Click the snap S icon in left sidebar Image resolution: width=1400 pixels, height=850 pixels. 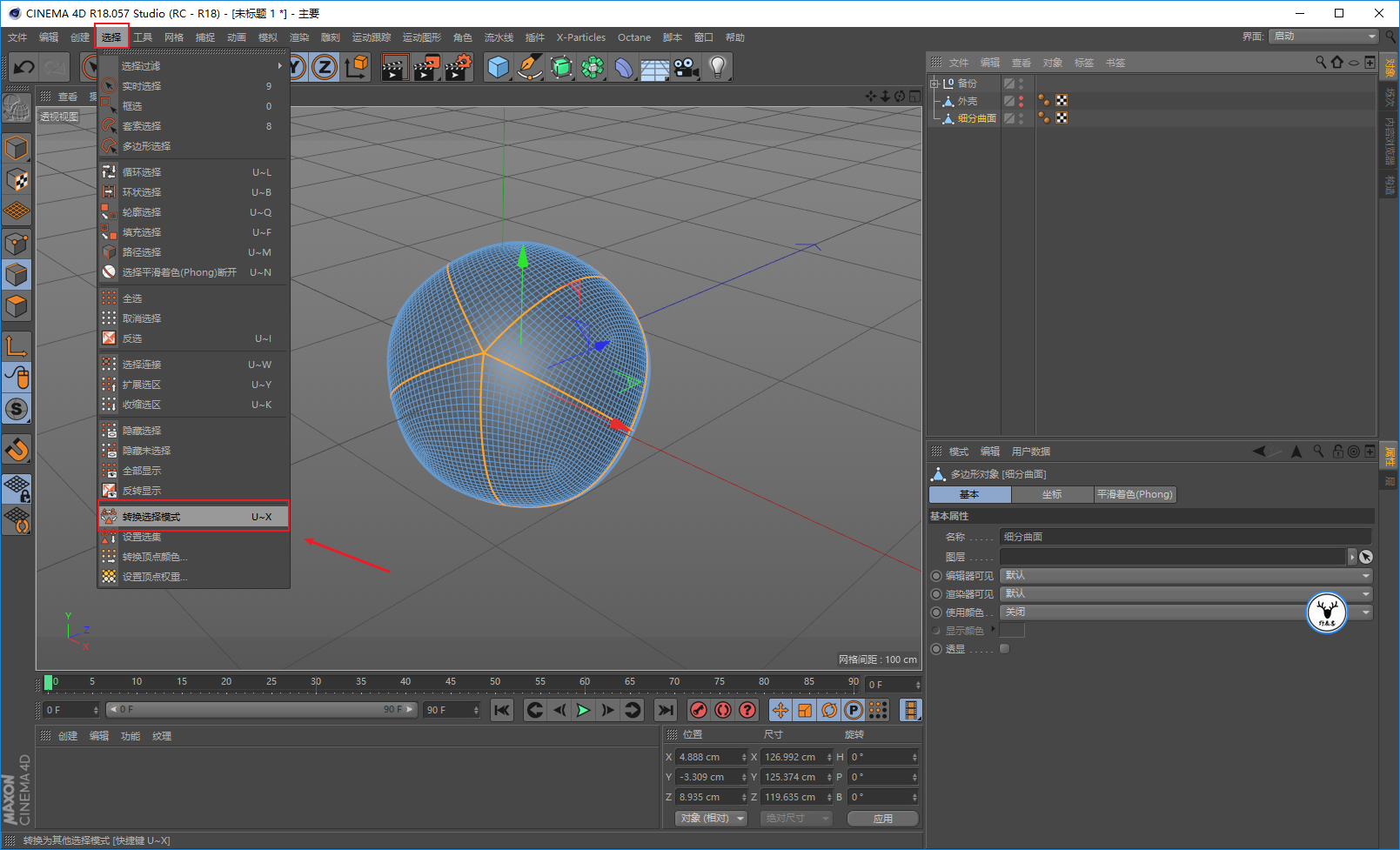[x=17, y=409]
